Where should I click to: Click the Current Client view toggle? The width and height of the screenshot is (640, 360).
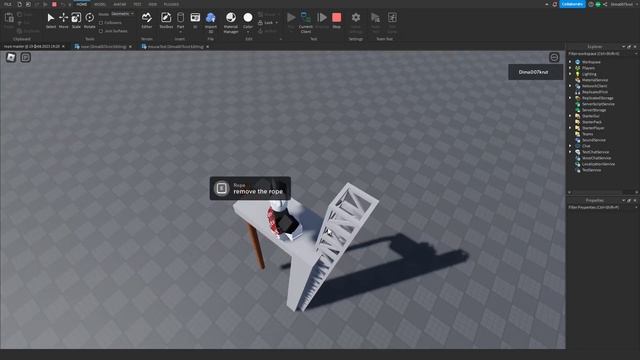coord(306,22)
